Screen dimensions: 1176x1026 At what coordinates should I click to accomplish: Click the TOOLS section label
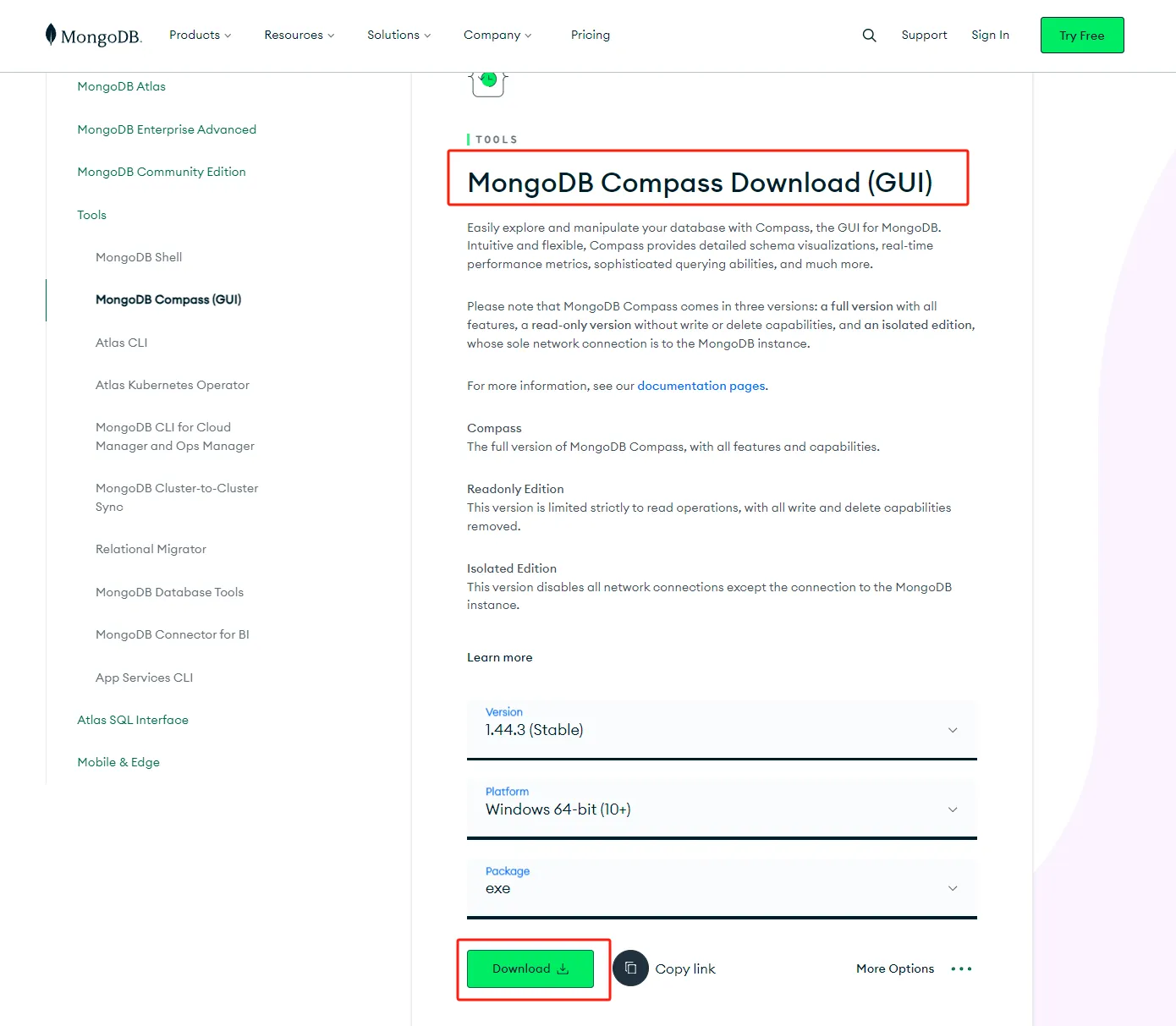[x=497, y=140]
